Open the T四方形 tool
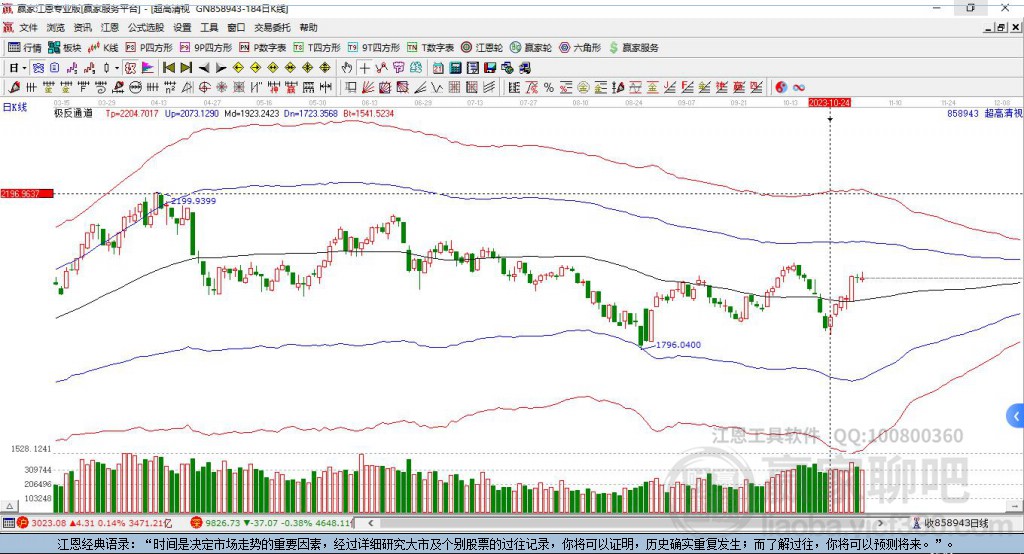Screen dimensions: 1024x554 (317, 48)
